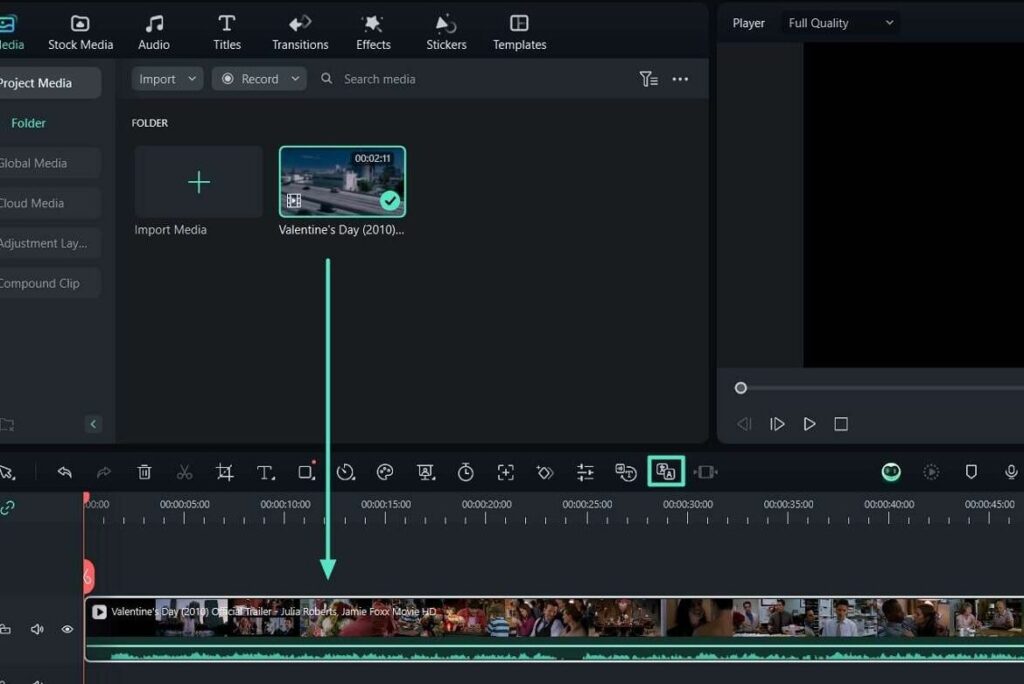This screenshot has height=684, width=1024.
Task: Open the Record dropdown arrow
Action: [x=295, y=78]
